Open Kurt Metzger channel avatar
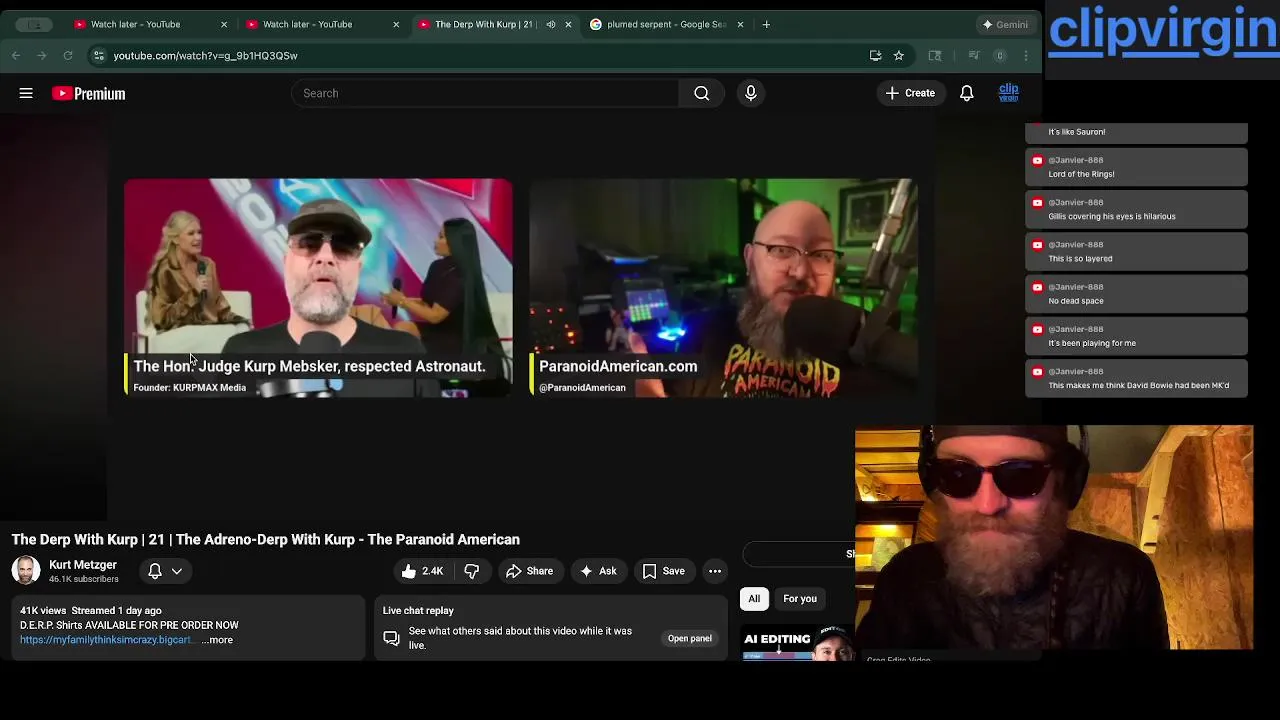 point(26,570)
